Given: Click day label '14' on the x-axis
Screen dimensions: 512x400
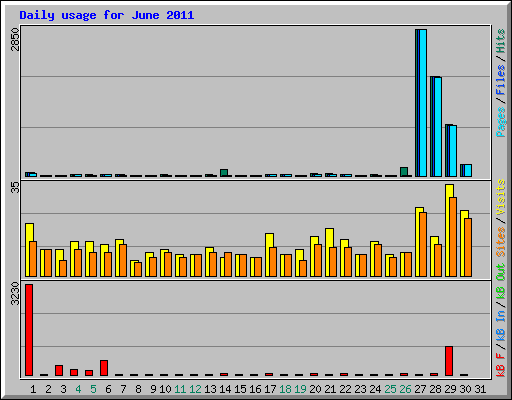Looking at the screenshot, I should coord(225,389).
